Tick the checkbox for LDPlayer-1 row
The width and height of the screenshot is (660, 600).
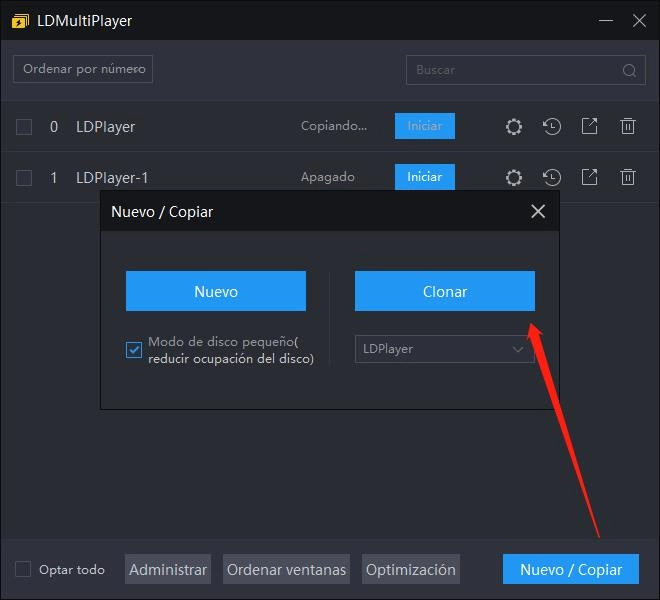[x=24, y=178]
